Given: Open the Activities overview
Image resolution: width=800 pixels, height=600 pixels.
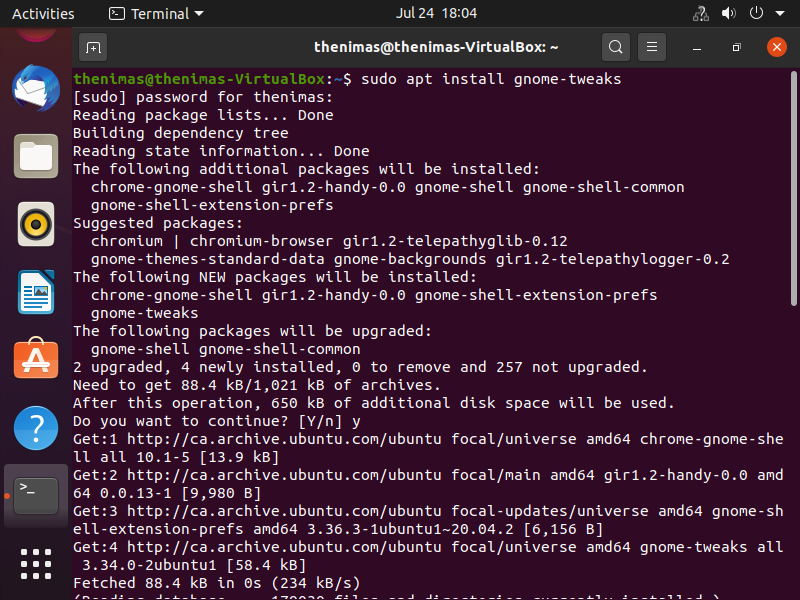Looking at the screenshot, I should point(43,13).
